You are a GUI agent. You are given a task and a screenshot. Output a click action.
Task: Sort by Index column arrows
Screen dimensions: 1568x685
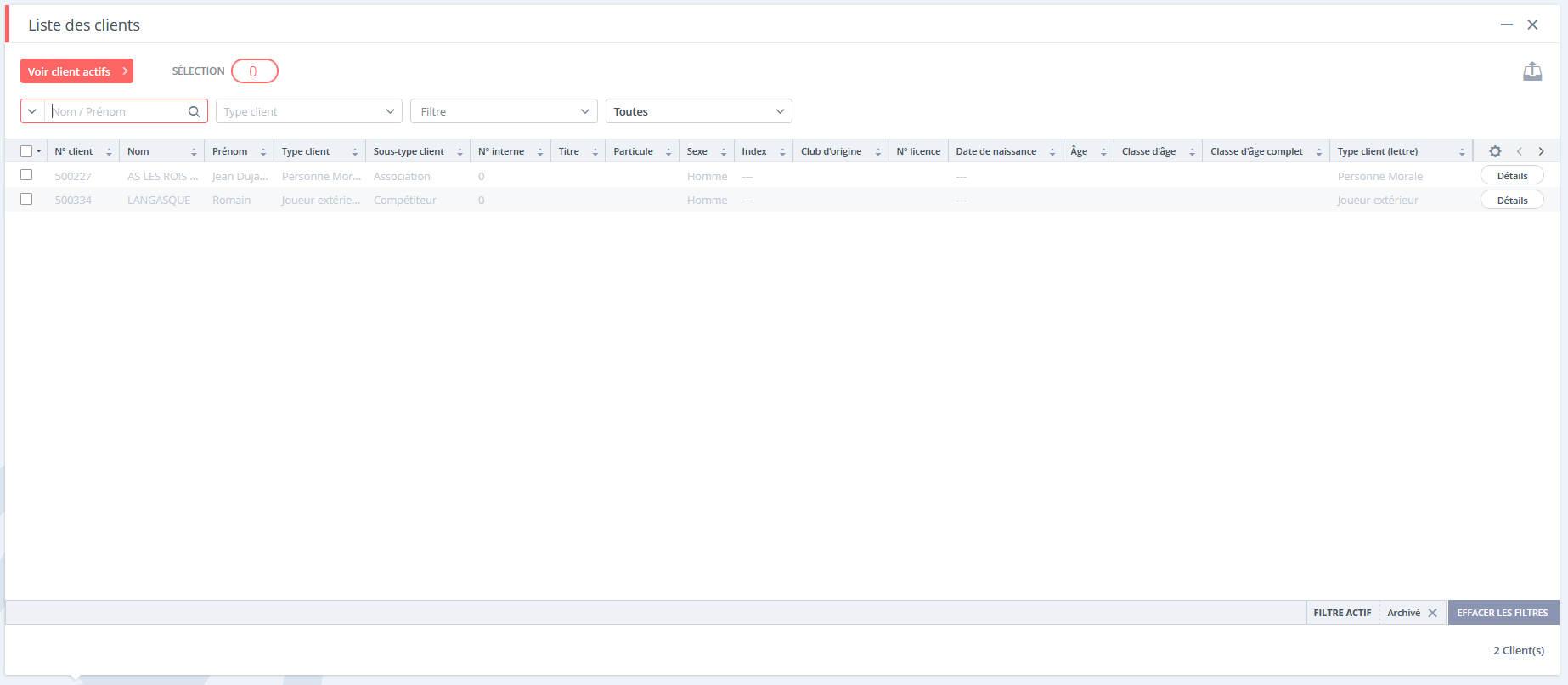click(782, 152)
